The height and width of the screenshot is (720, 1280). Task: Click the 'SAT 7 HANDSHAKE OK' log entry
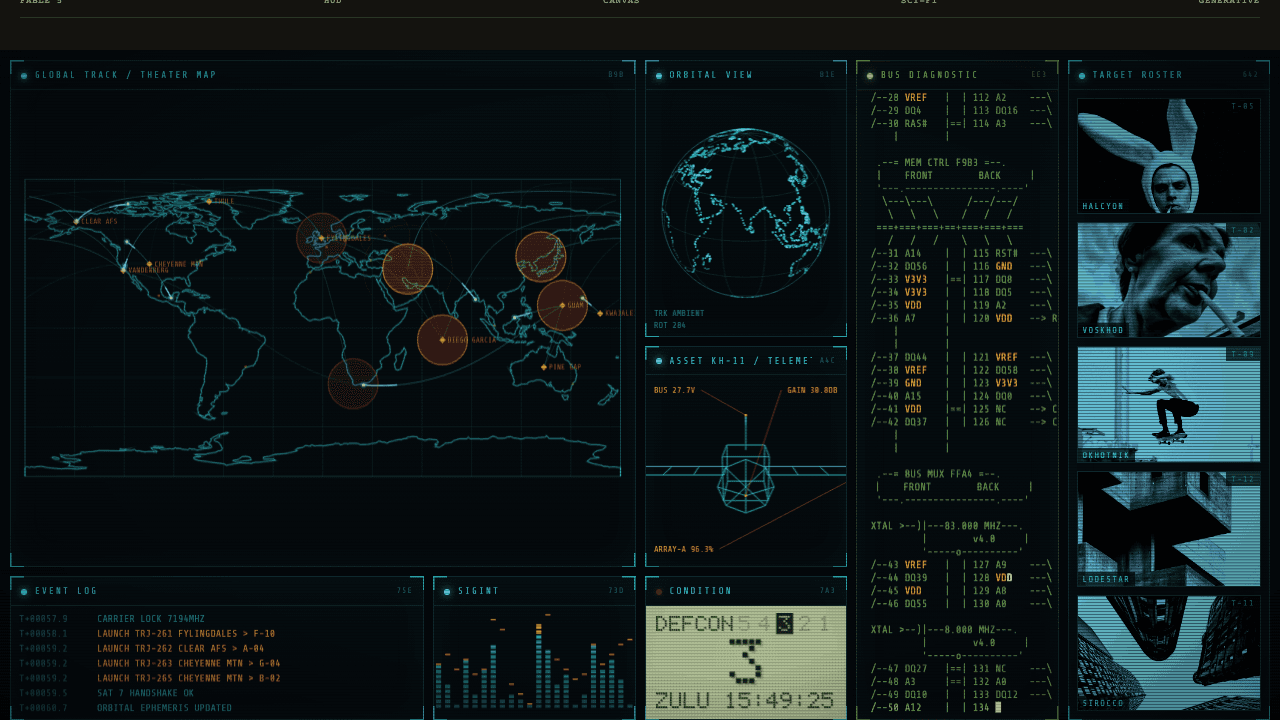coord(146,693)
